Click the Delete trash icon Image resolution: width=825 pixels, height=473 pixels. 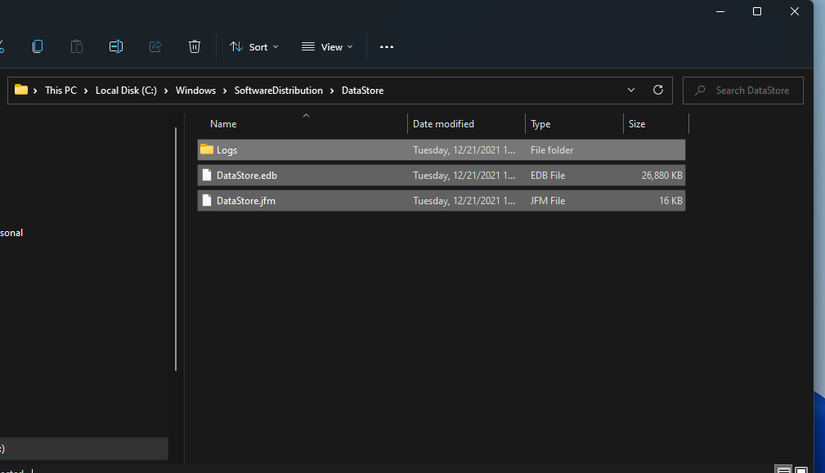click(194, 46)
